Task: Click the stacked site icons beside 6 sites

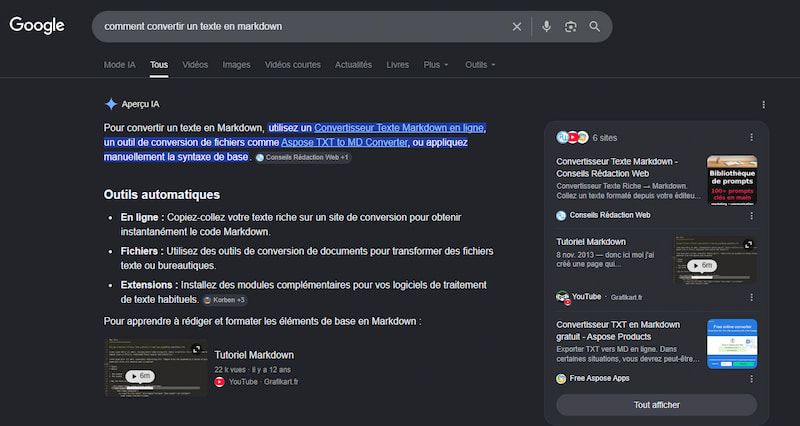Action: point(572,137)
